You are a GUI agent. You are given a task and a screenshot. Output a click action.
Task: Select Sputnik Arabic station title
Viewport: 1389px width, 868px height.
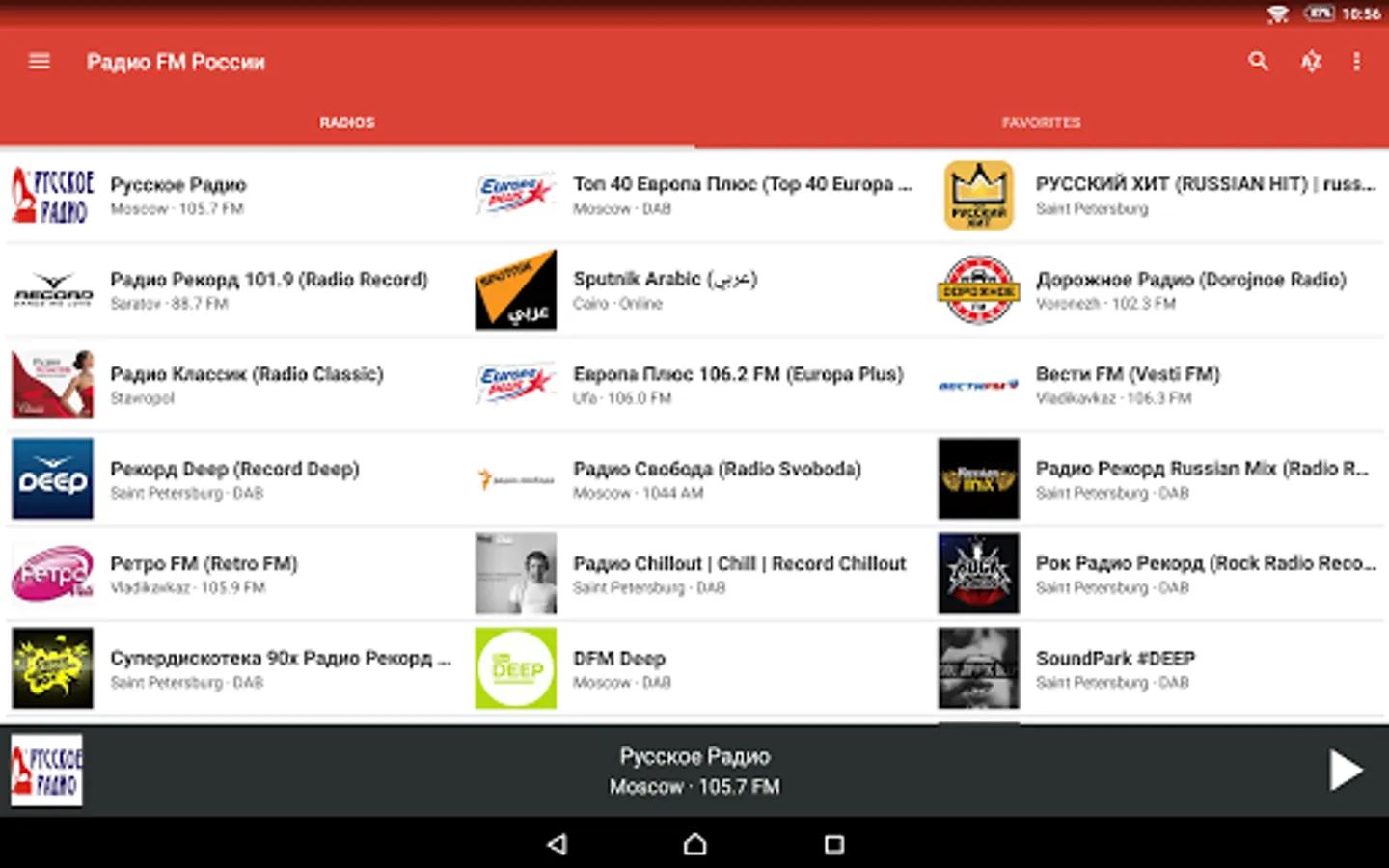(666, 279)
